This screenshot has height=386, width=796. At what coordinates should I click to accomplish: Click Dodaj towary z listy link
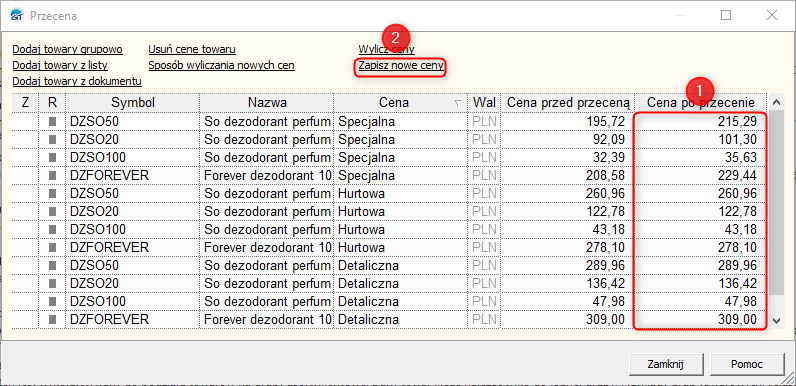click(60, 66)
